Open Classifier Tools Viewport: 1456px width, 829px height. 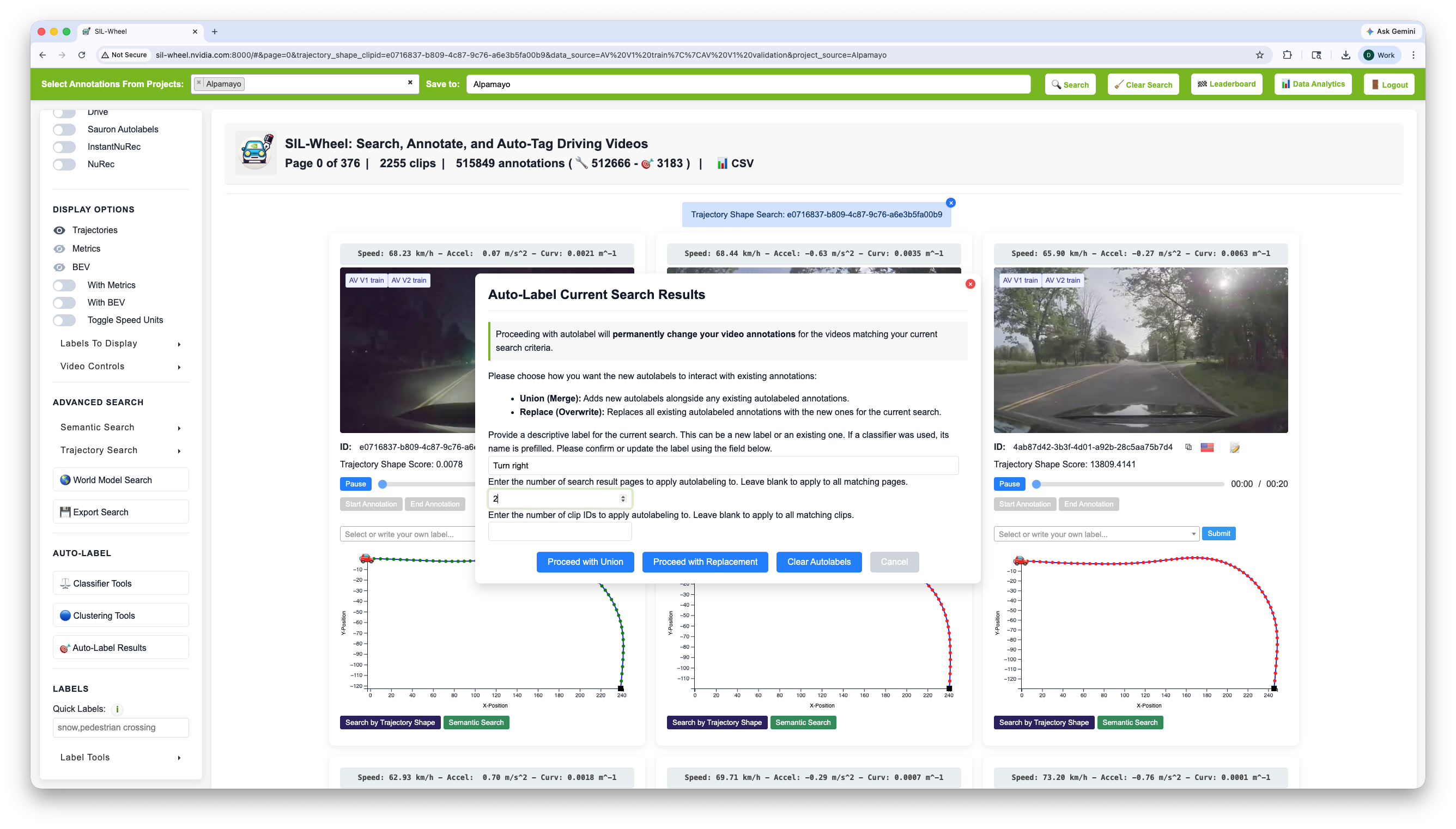click(x=121, y=583)
